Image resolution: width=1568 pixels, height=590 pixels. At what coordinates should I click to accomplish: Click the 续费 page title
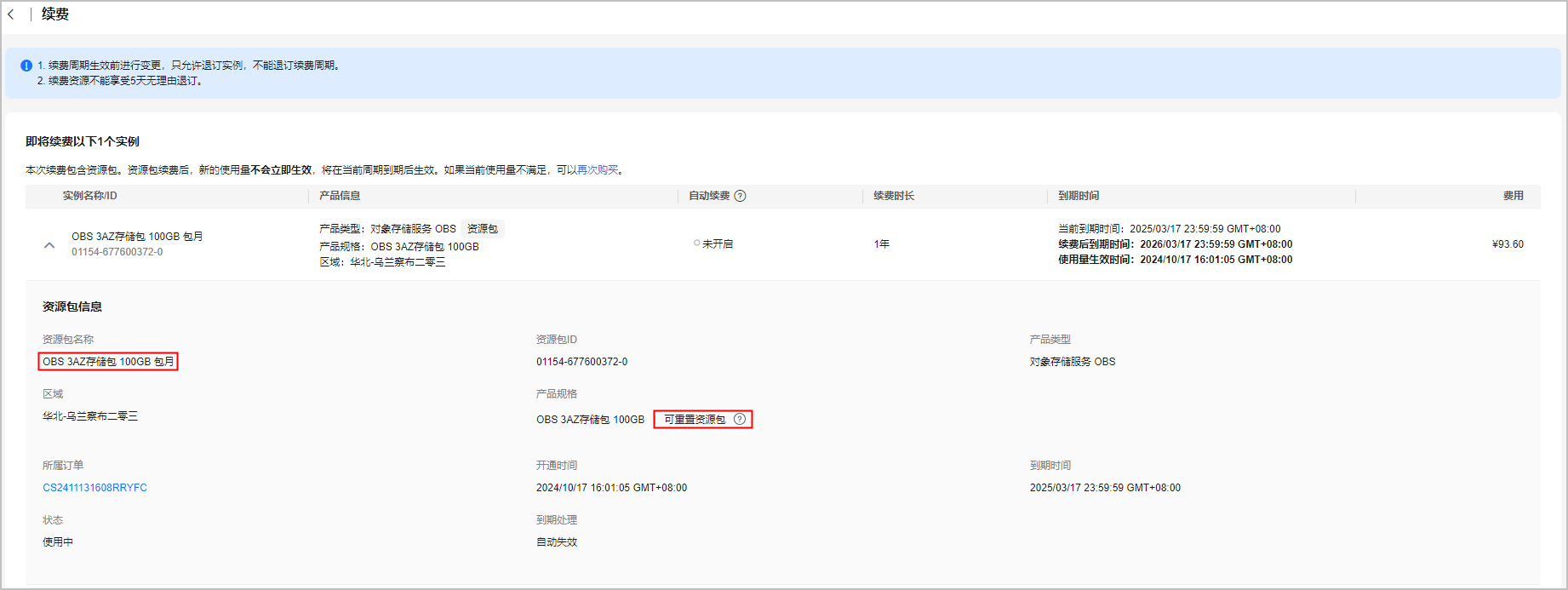tap(55, 14)
